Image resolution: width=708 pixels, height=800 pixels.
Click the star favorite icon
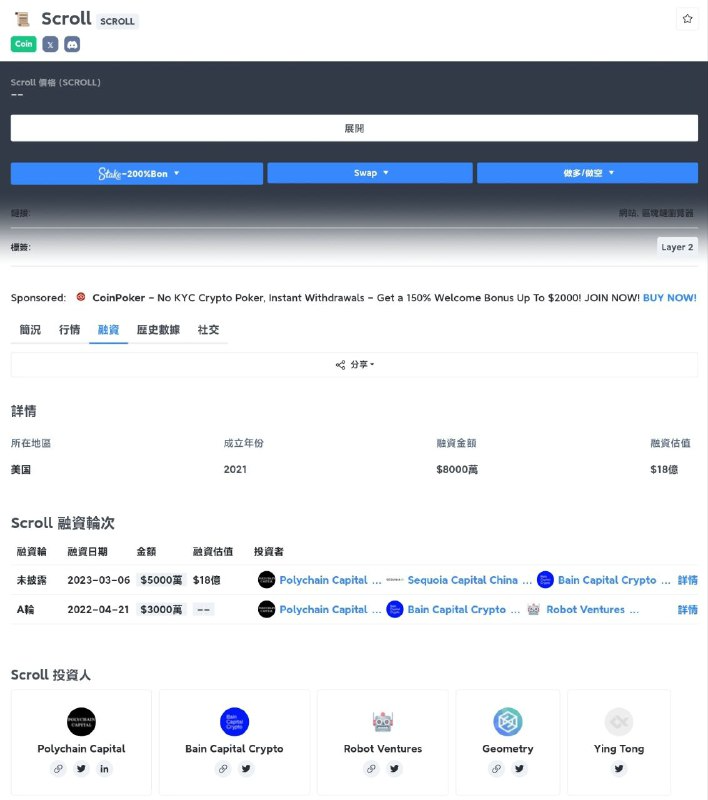tap(687, 19)
